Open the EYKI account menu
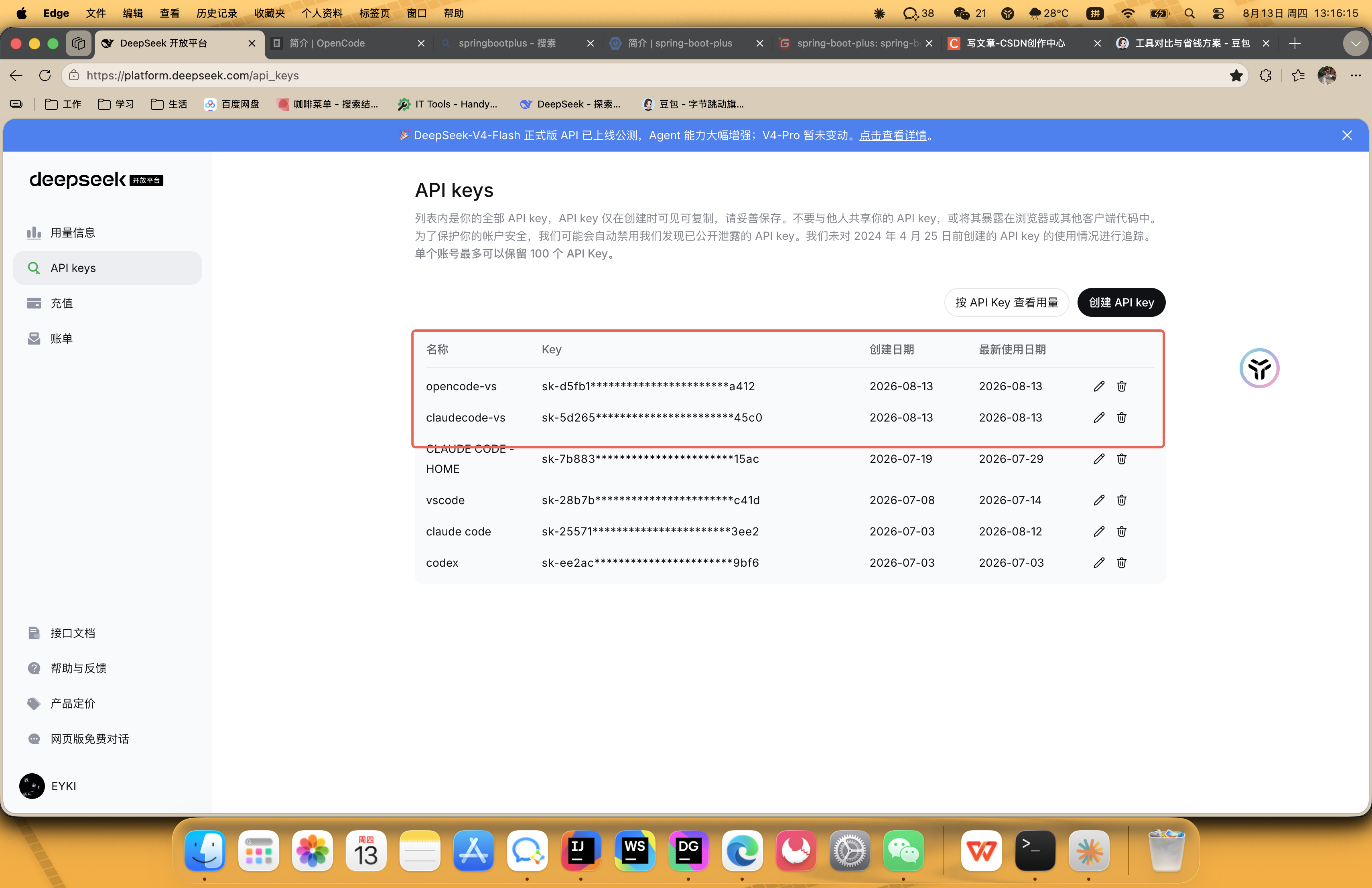This screenshot has height=888, width=1372. [49, 786]
